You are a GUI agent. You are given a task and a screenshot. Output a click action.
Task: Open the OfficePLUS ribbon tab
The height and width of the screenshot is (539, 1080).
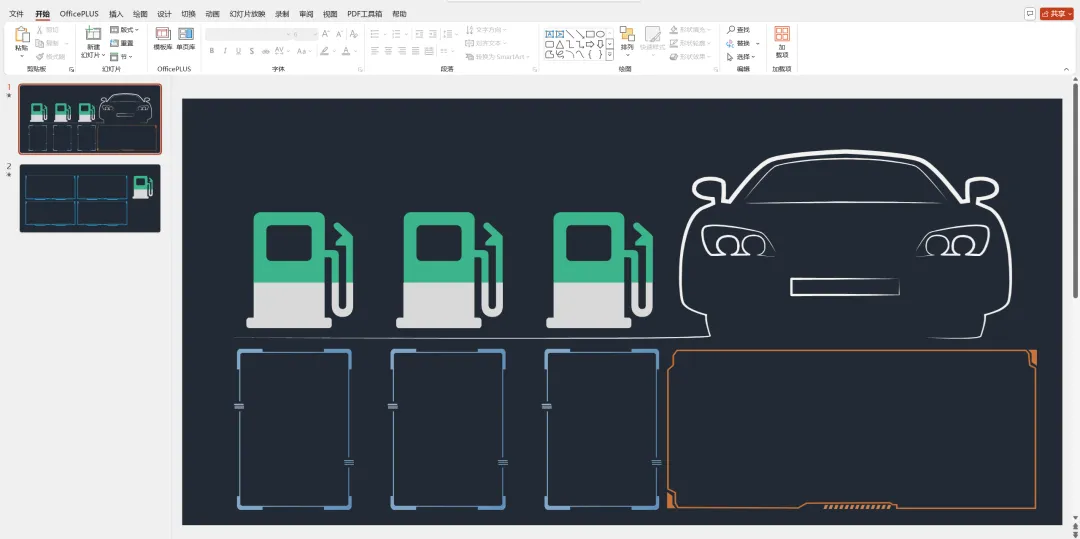79,14
